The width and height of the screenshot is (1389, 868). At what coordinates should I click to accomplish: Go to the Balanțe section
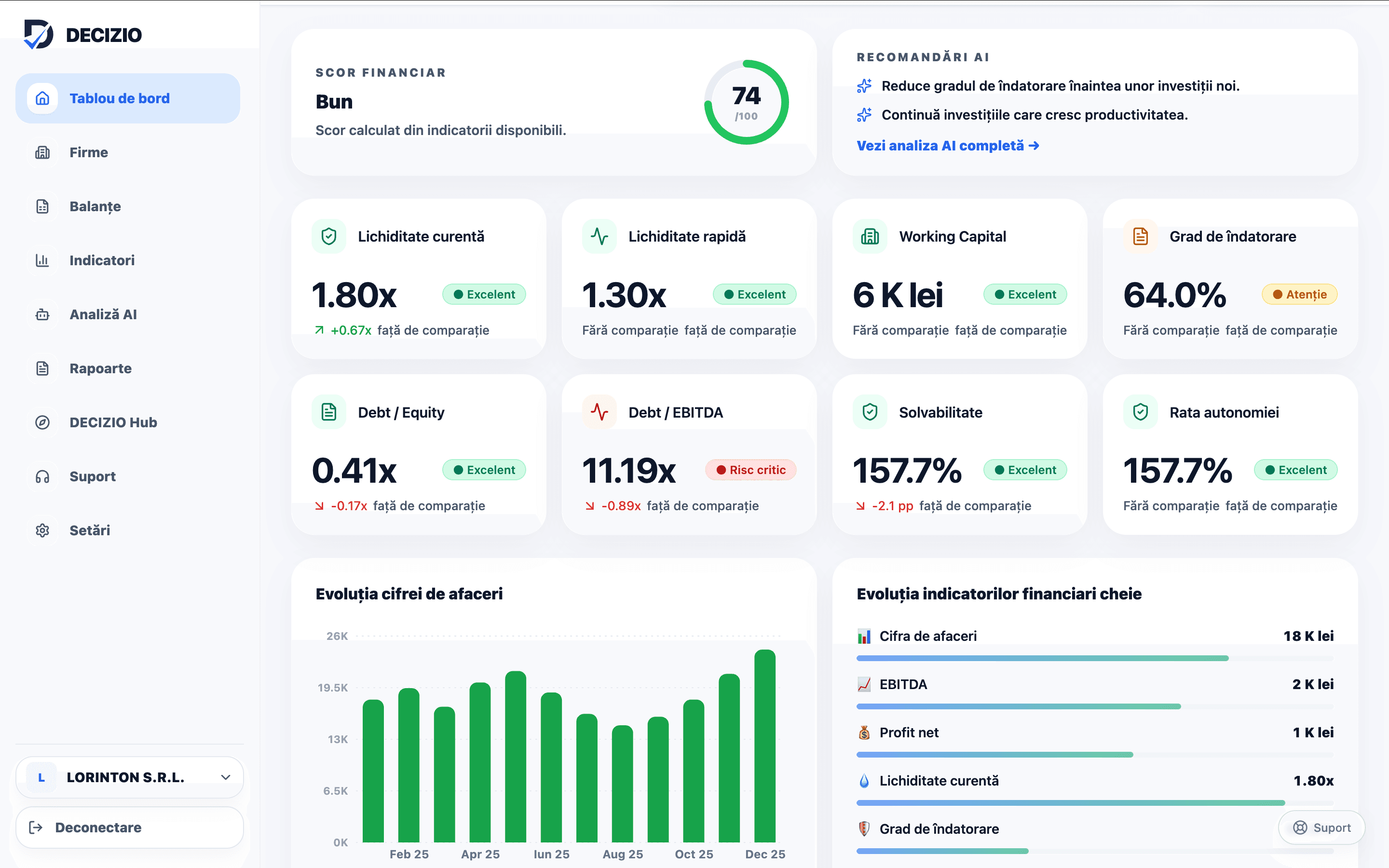(127, 206)
